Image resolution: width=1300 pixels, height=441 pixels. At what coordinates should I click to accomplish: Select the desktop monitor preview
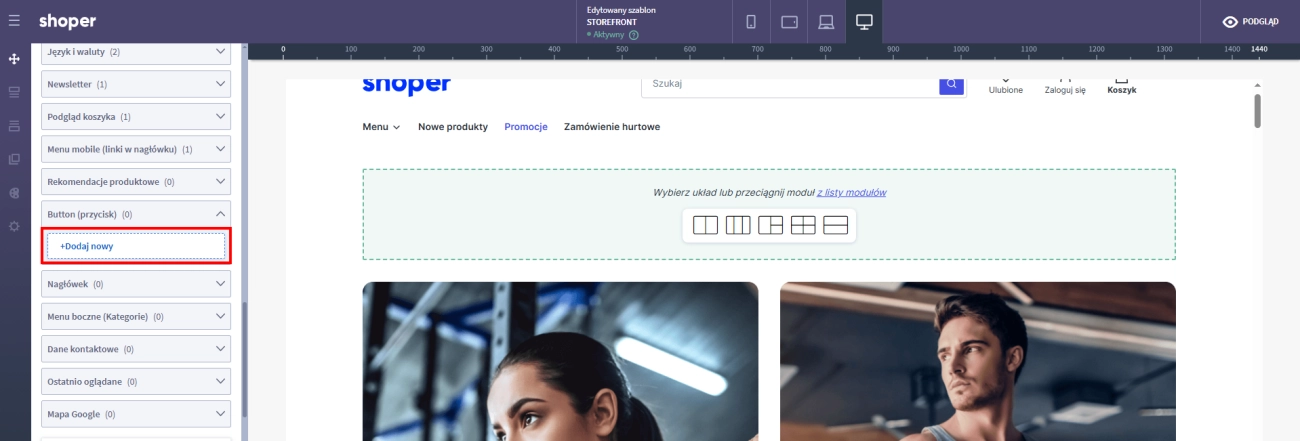click(x=863, y=21)
